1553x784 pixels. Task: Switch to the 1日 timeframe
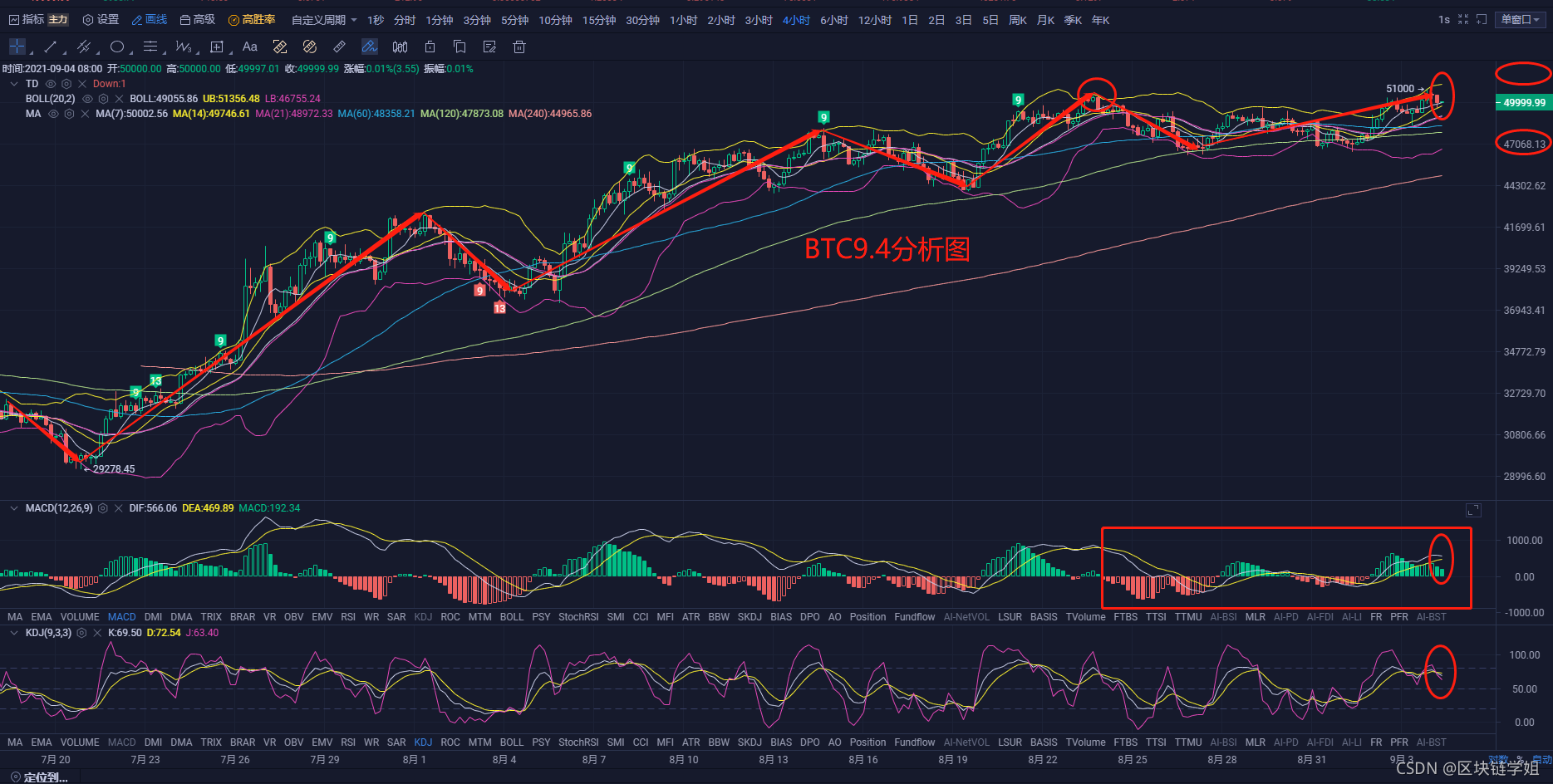[x=910, y=20]
